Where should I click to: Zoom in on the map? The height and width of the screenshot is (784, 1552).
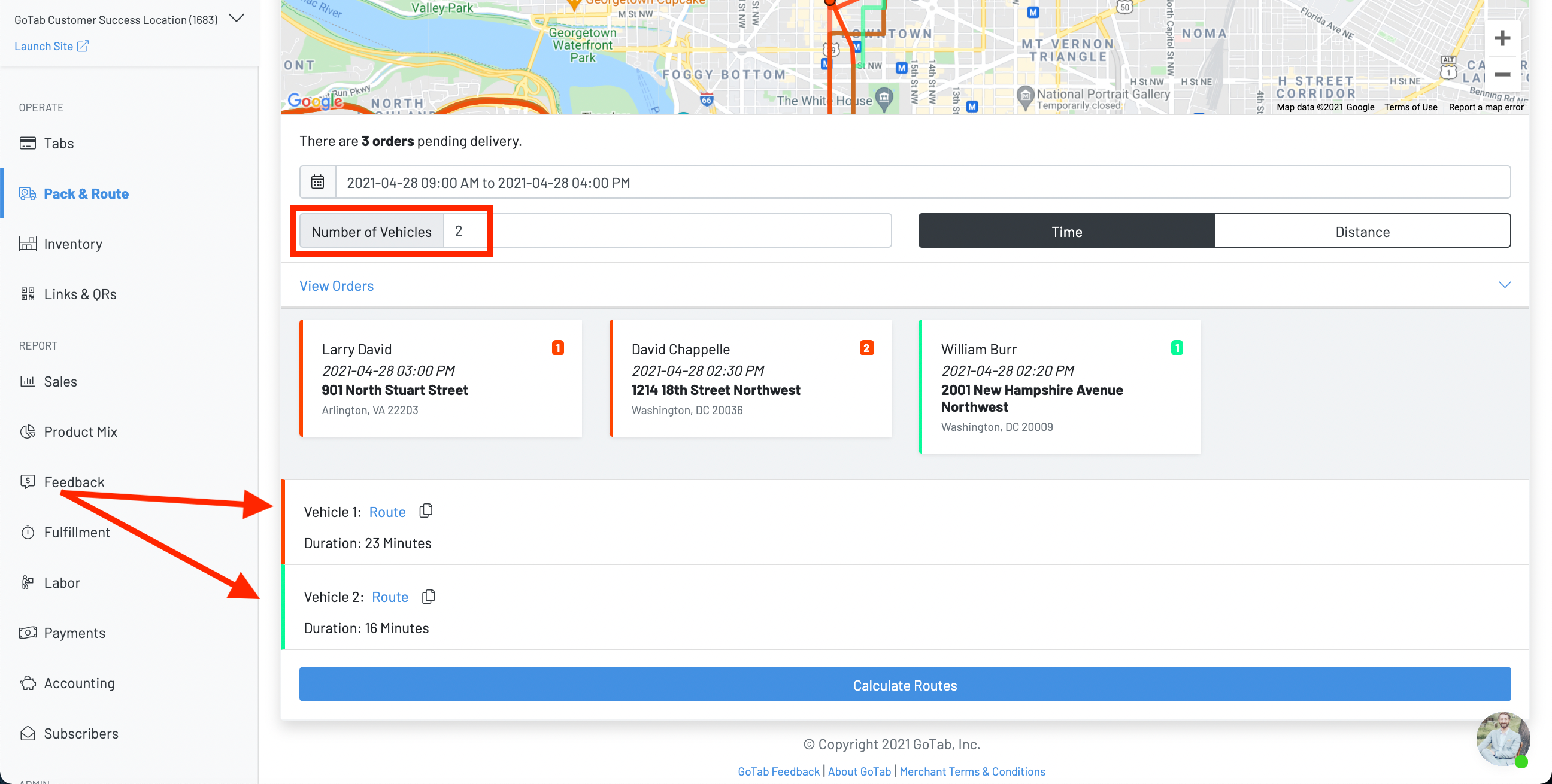point(1501,38)
